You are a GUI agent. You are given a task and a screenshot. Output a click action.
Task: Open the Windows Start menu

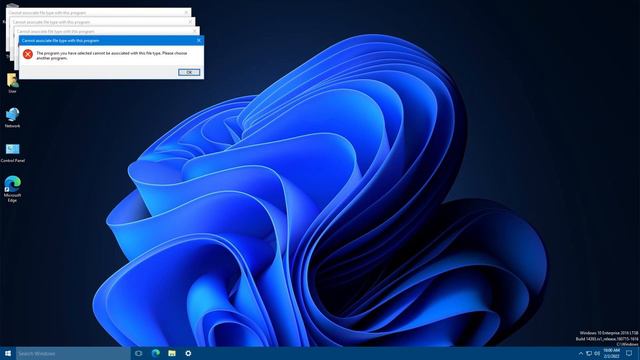coord(8,353)
